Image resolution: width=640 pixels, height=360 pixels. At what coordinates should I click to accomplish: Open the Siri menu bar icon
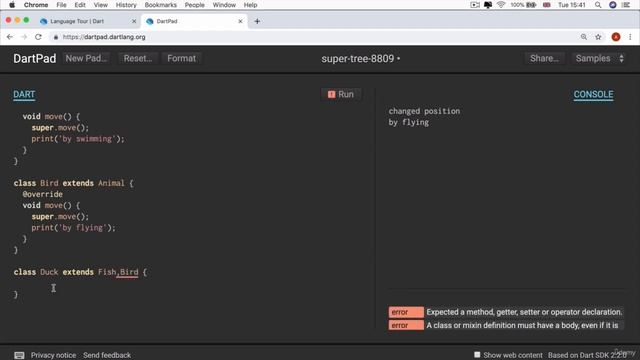point(613,5)
